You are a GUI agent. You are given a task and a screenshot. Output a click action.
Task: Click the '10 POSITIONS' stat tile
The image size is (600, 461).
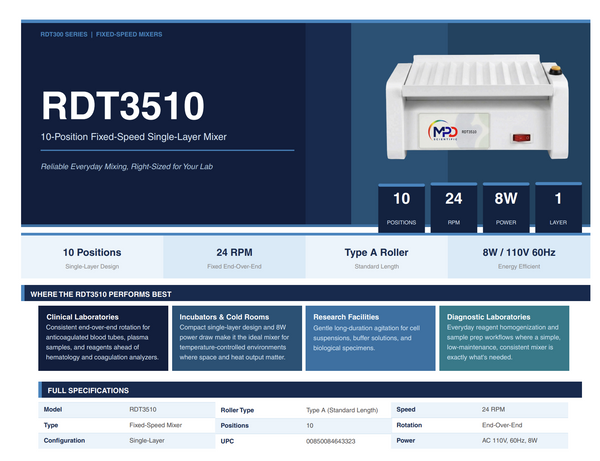(x=401, y=208)
